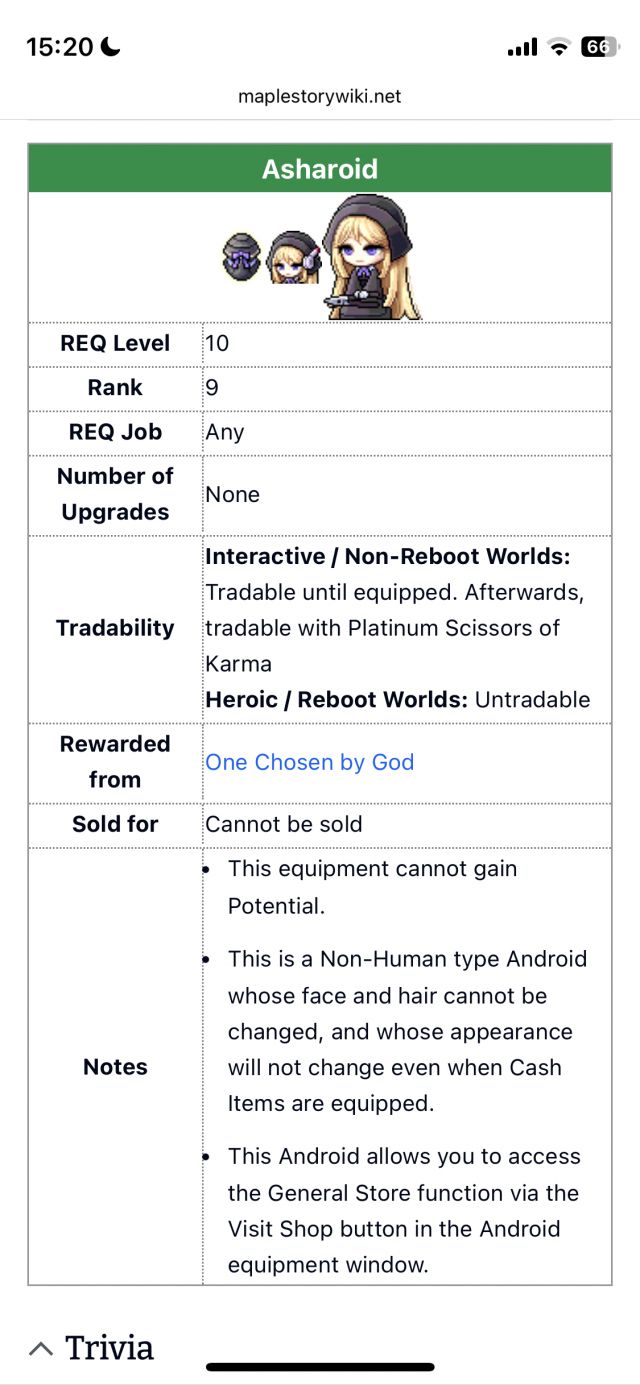This screenshot has height=1385, width=640.
Task: Collapse the Trivia section chevron
Action: point(41,1348)
